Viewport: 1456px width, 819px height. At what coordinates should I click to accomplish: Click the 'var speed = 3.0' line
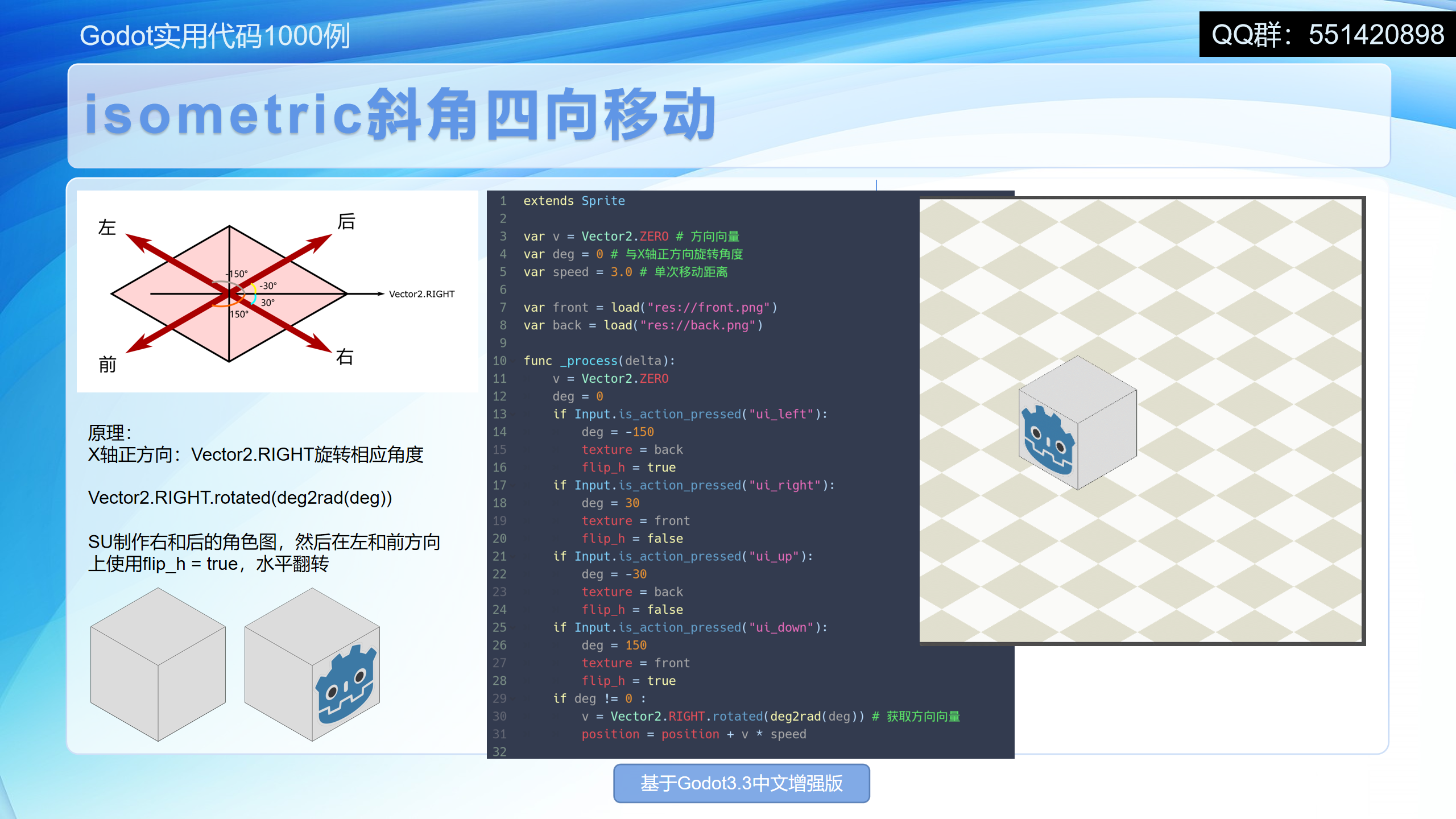pyautogui.click(x=625, y=272)
